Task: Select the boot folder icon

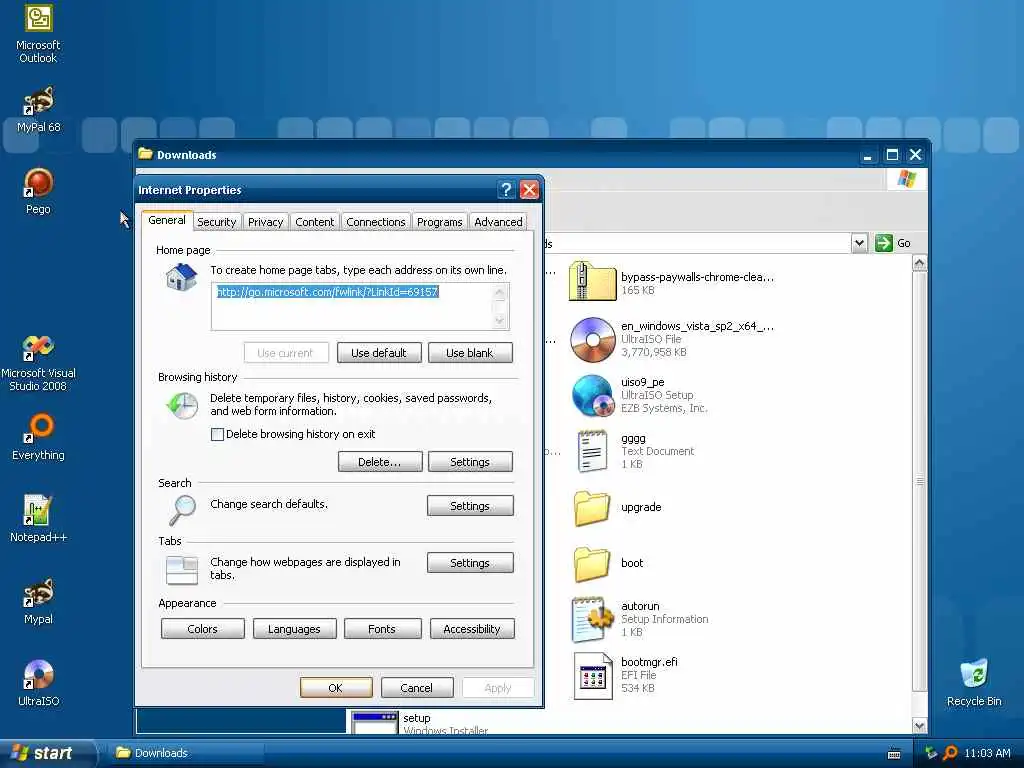Action: point(592,563)
